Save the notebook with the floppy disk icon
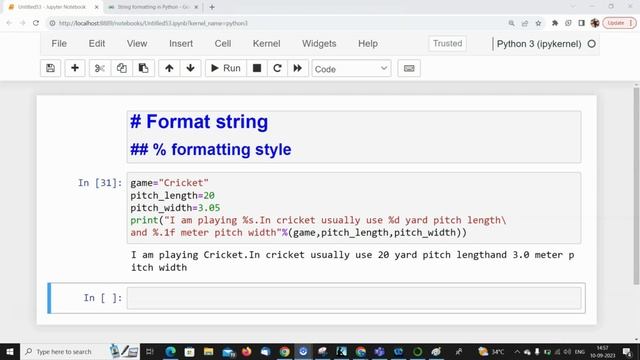The image size is (640, 360). pos(51,68)
